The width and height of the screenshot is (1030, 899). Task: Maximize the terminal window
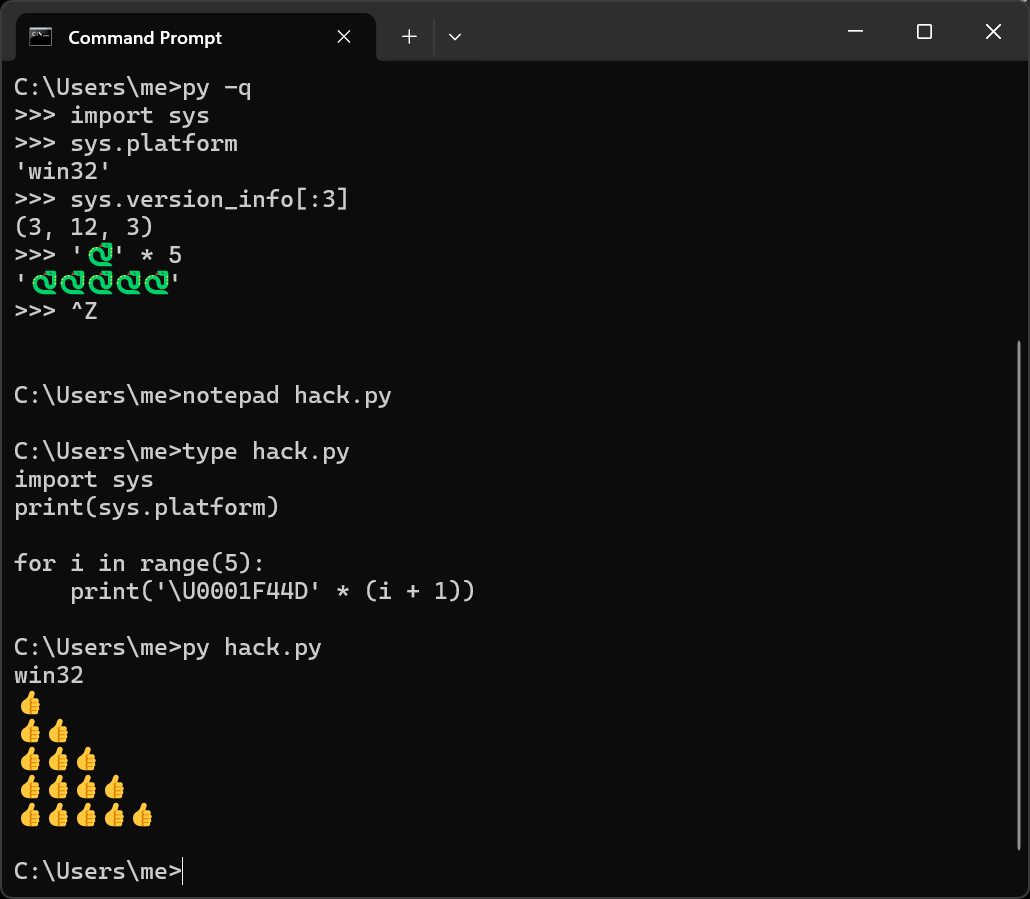pos(924,33)
